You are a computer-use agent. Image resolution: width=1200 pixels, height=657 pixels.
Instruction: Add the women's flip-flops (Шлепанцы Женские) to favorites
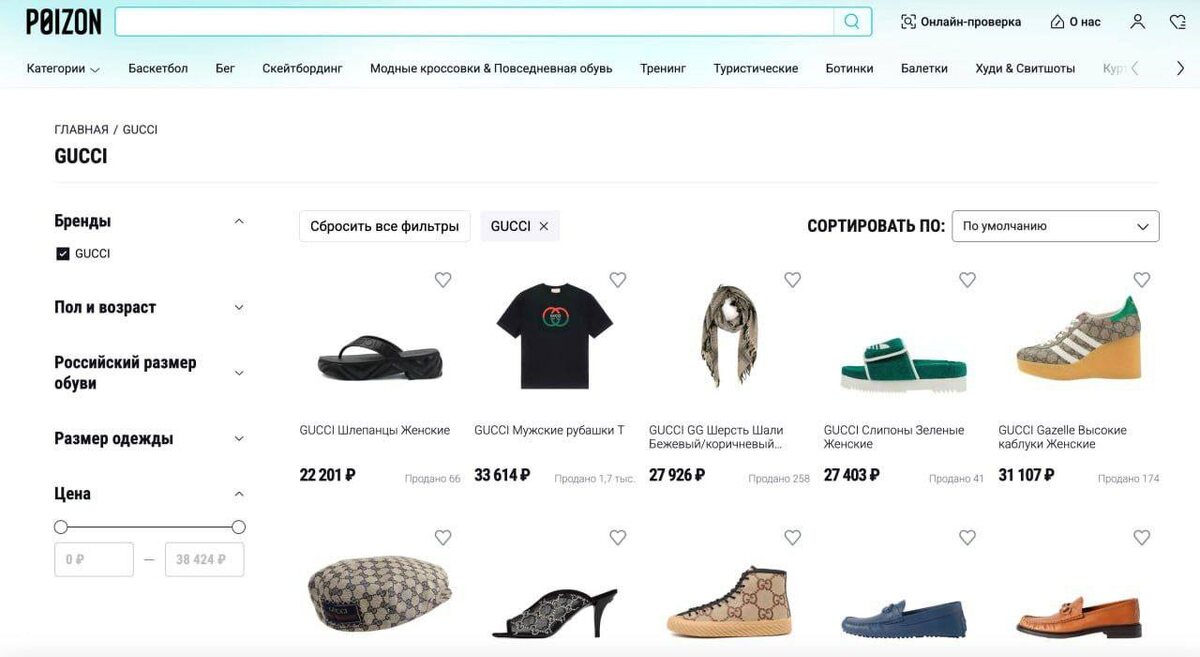click(443, 280)
